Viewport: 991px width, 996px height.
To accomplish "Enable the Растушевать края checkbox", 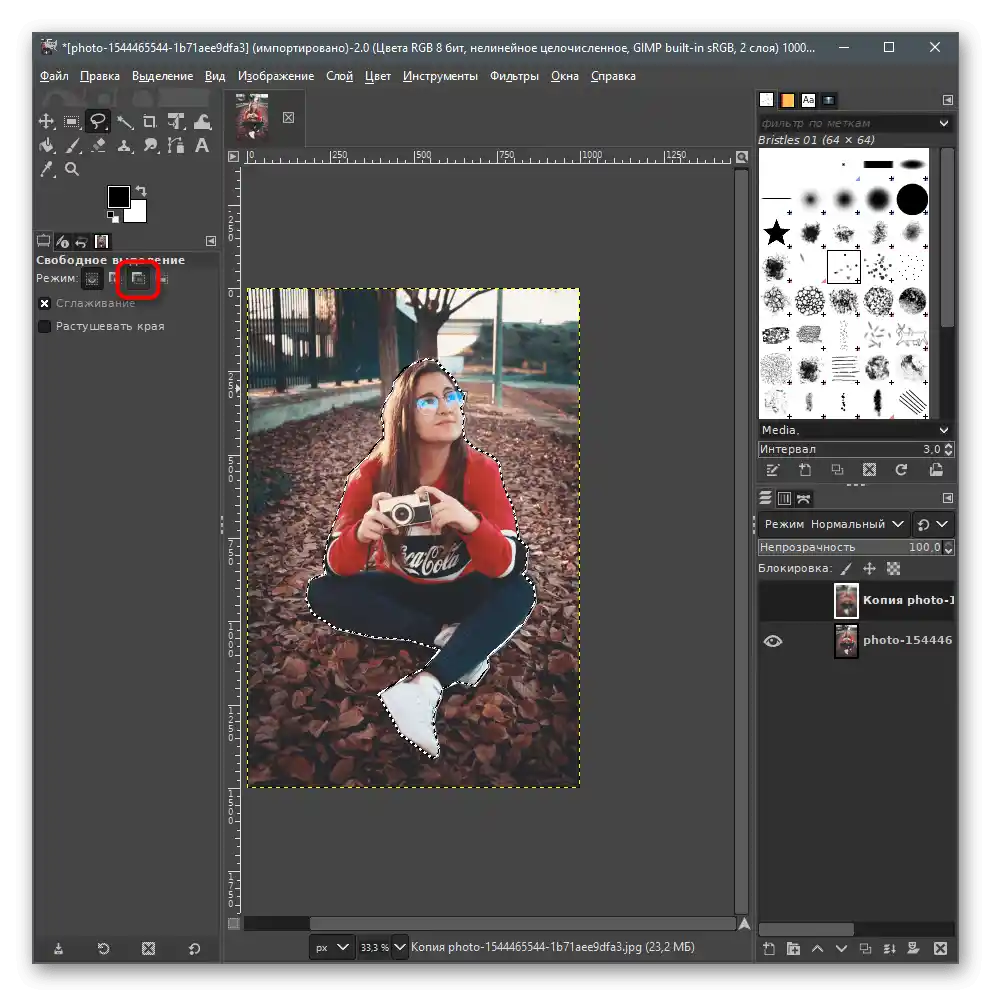I will tap(44, 326).
